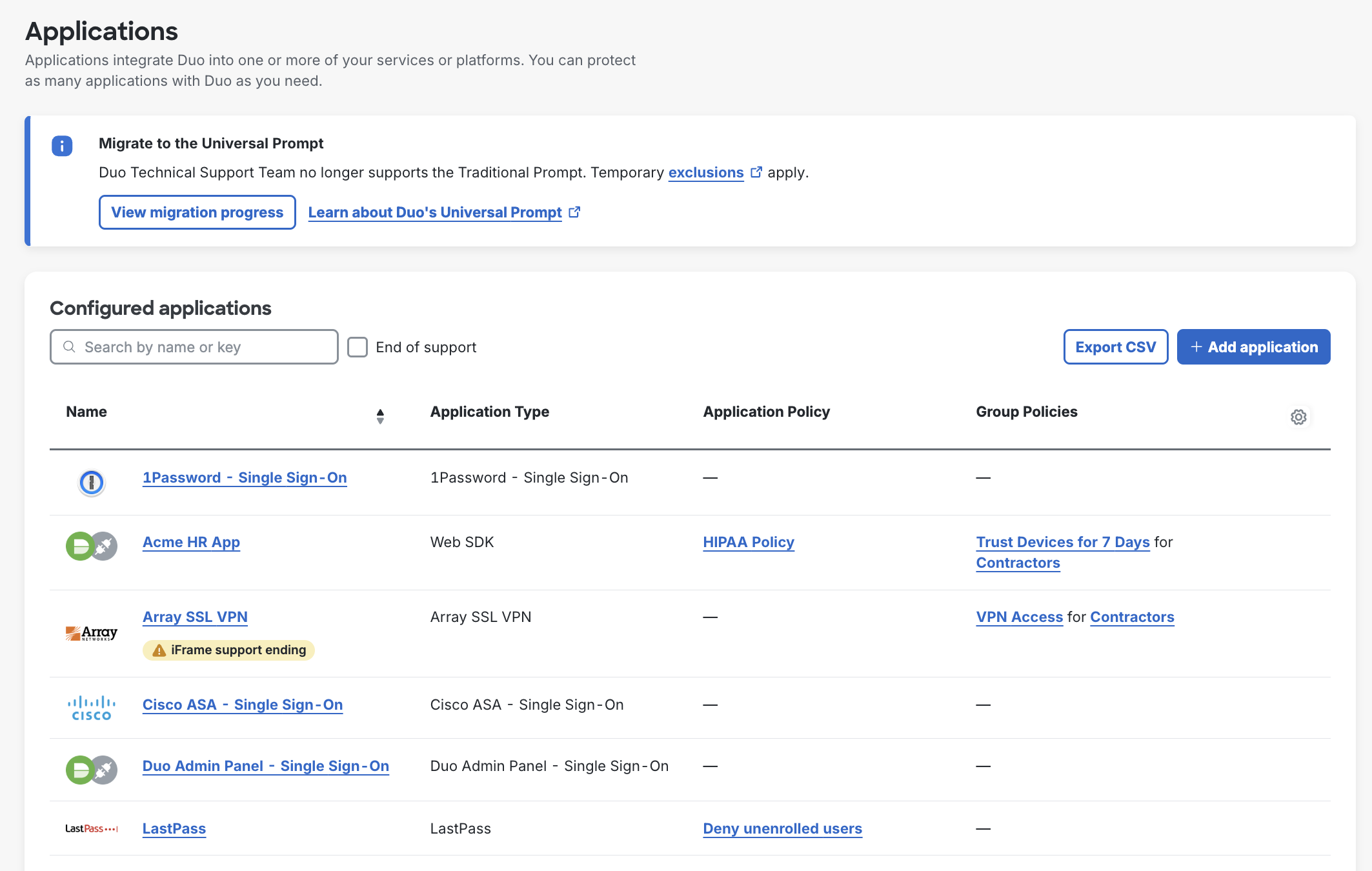Click the Acme HR App Duo icon
This screenshot has width=1372, height=871.
91,546
